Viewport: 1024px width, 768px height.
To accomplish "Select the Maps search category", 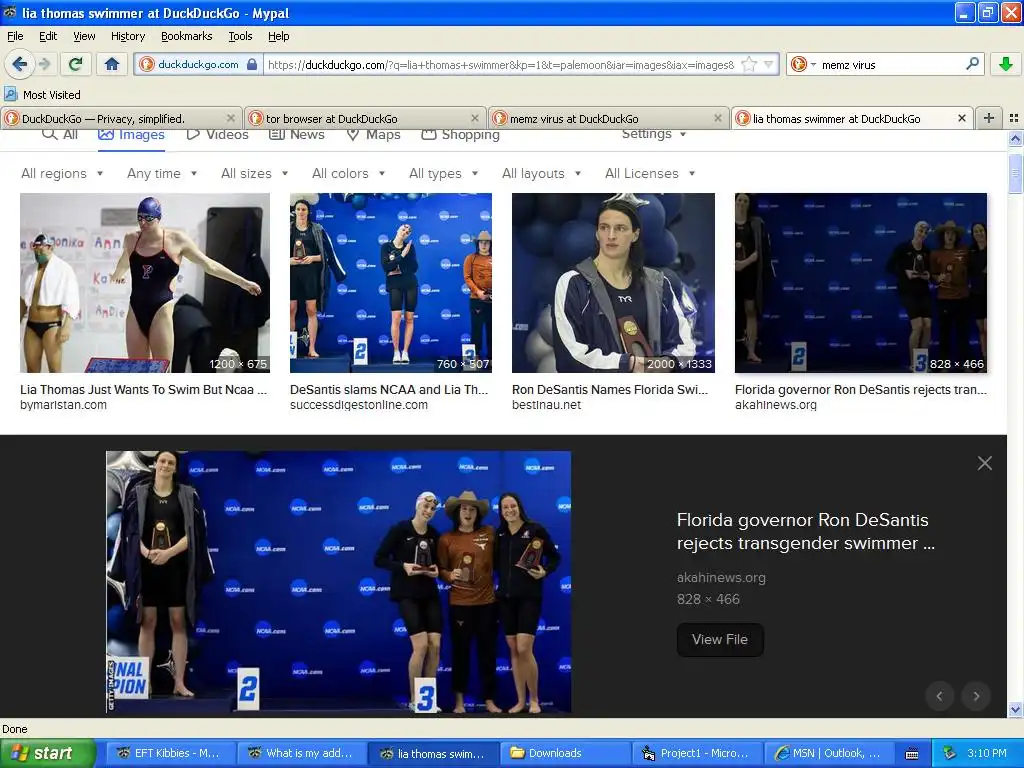I will (x=374, y=135).
